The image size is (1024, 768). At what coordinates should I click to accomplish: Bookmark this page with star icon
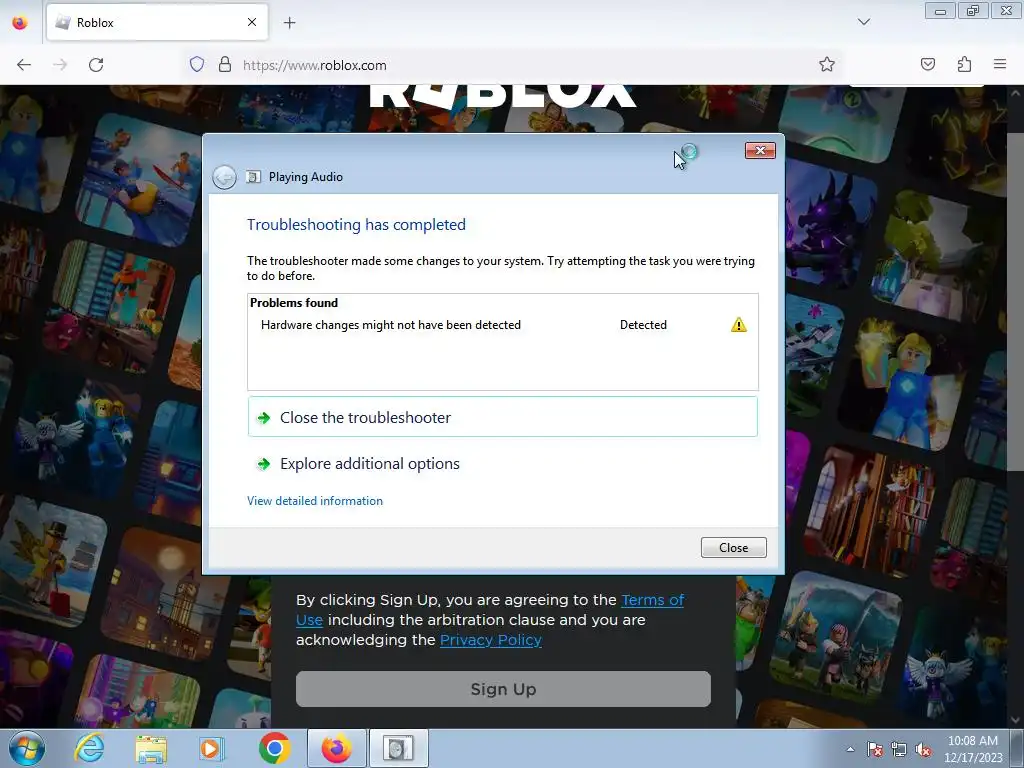(827, 64)
